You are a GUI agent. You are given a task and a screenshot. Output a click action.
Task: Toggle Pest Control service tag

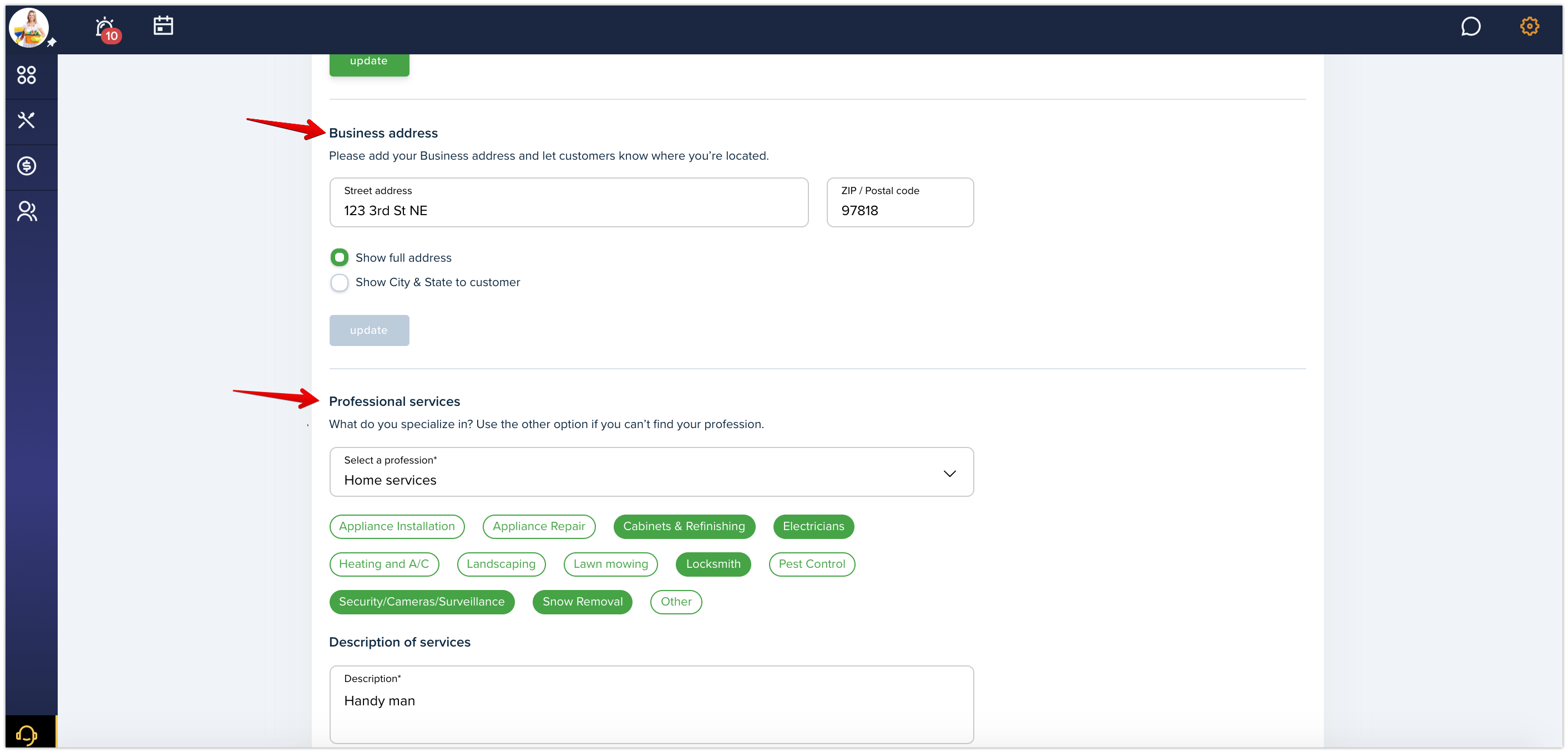tap(812, 564)
